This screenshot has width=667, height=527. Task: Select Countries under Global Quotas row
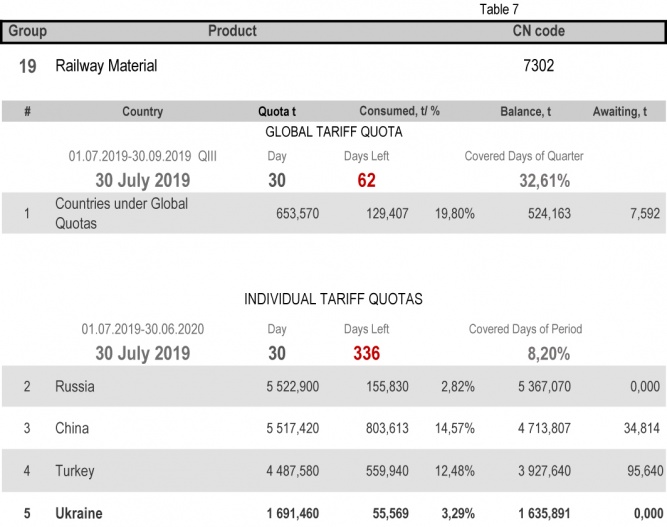click(108, 213)
